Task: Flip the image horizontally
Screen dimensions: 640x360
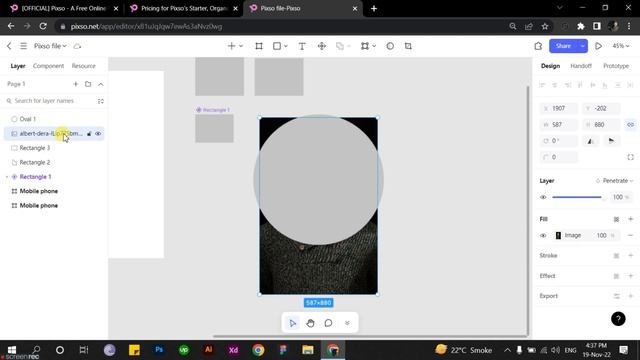Action: point(590,141)
